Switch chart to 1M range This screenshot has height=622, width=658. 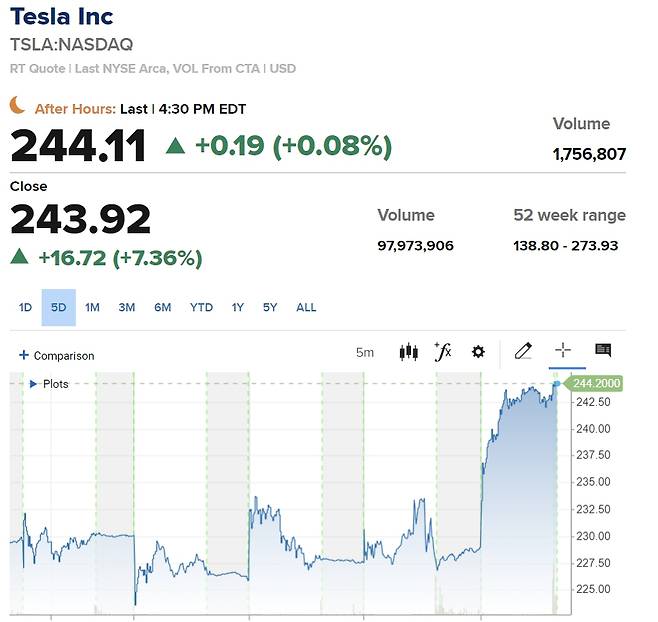(92, 308)
